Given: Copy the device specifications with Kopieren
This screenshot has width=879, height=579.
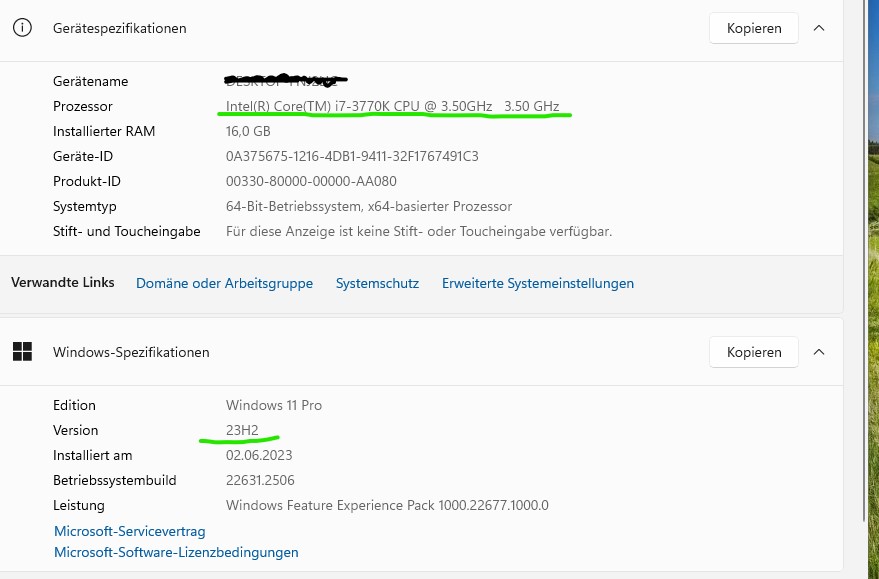Looking at the screenshot, I should coord(753,28).
